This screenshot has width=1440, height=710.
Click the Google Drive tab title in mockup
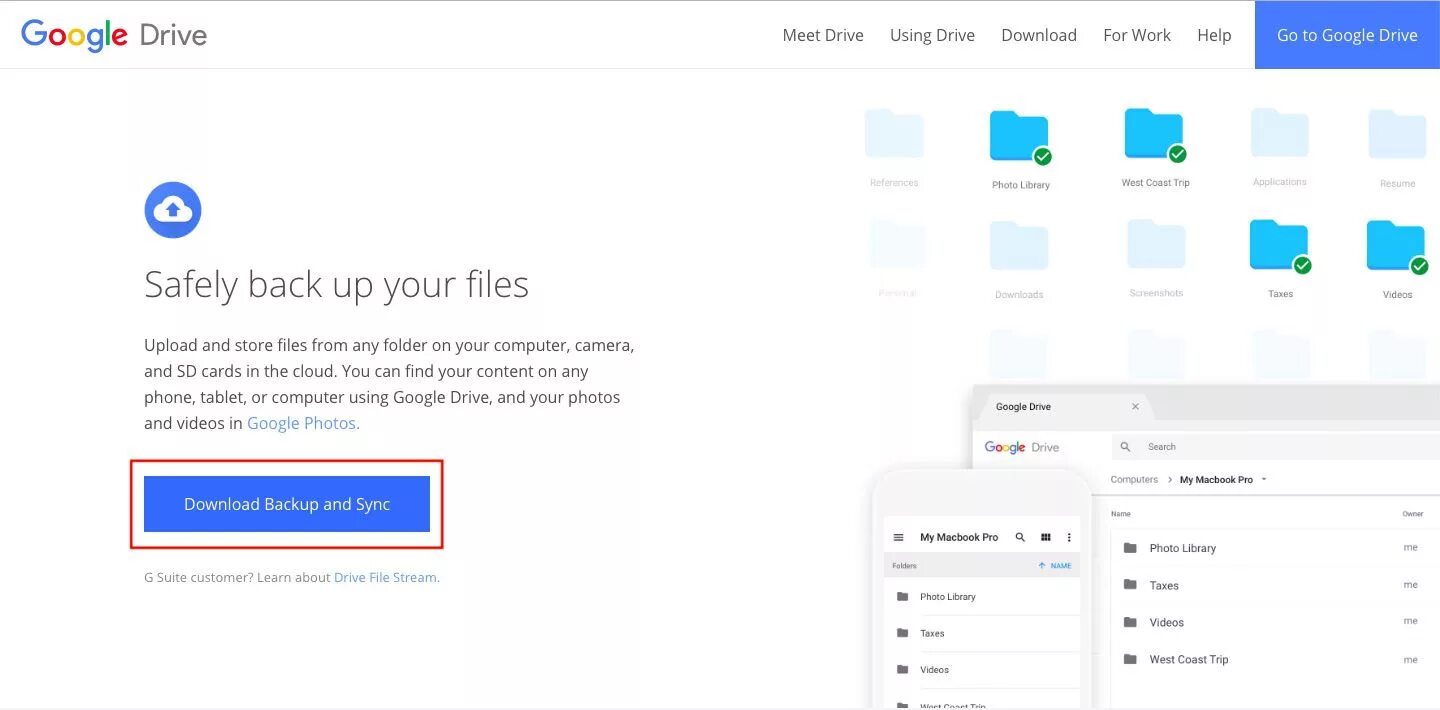pos(1023,407)
